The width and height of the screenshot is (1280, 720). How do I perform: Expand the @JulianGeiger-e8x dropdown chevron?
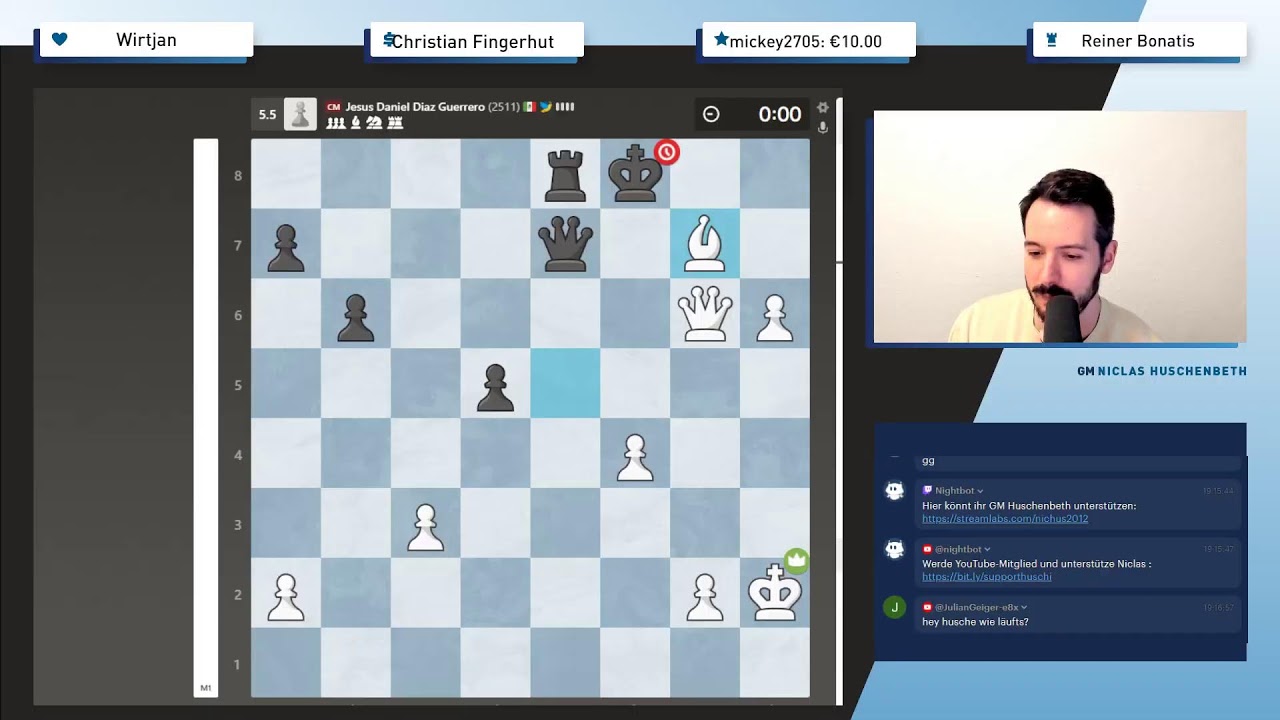pyautogui.click(x=1024, y=607)
